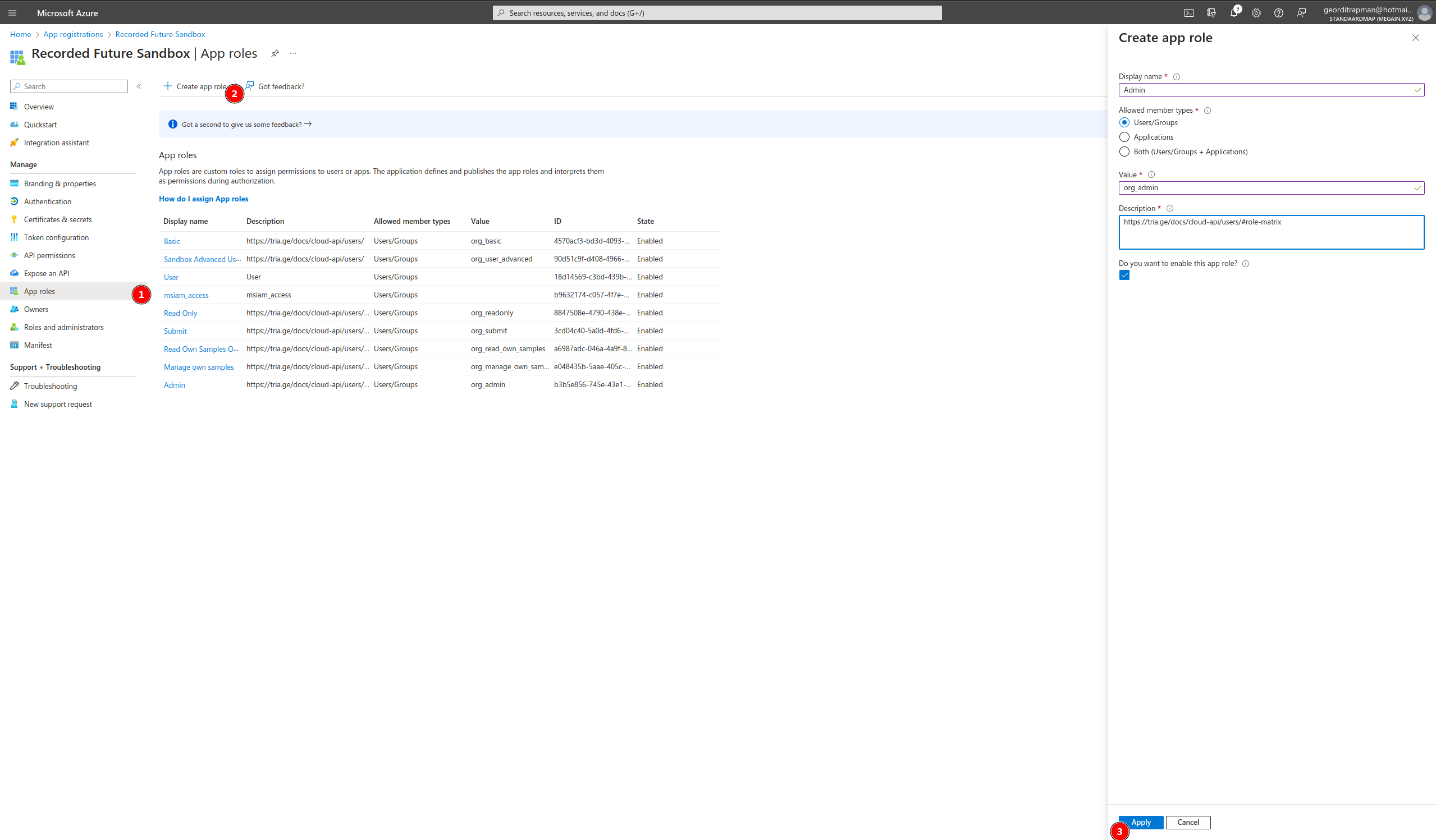Open How do I assign App roles link

point(203,199)
